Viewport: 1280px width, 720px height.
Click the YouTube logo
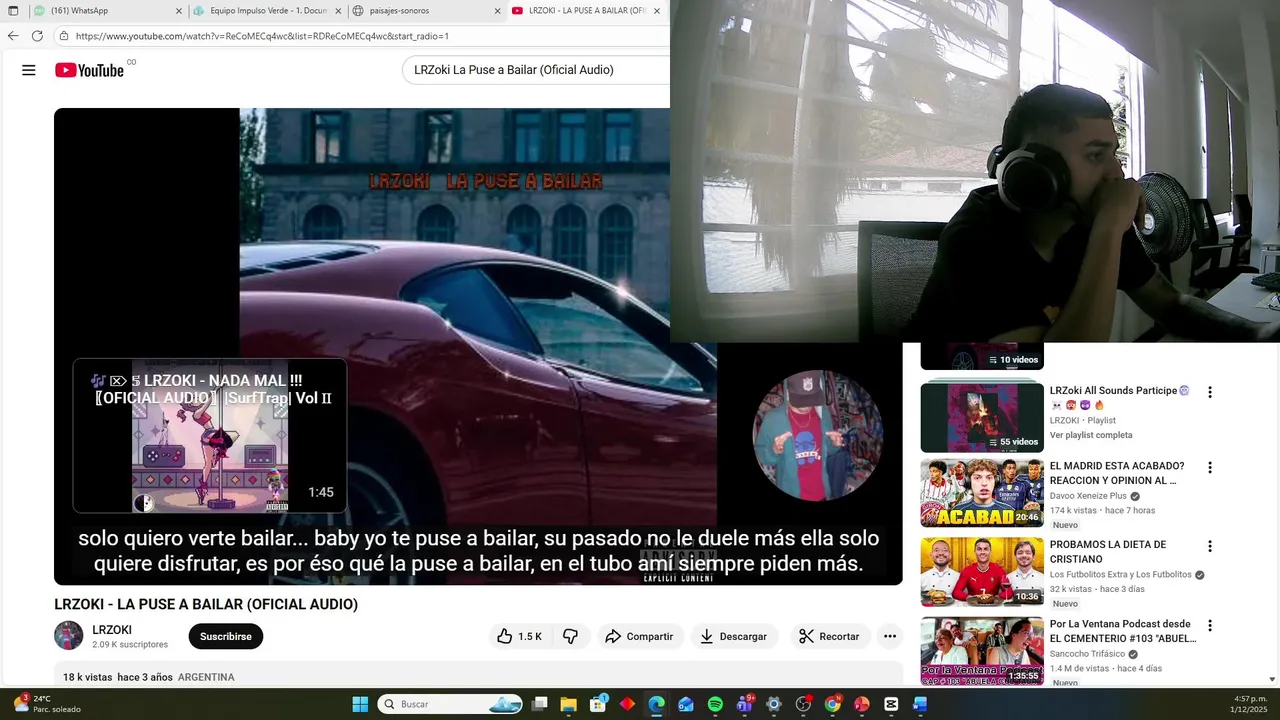(x=90, y=70)
